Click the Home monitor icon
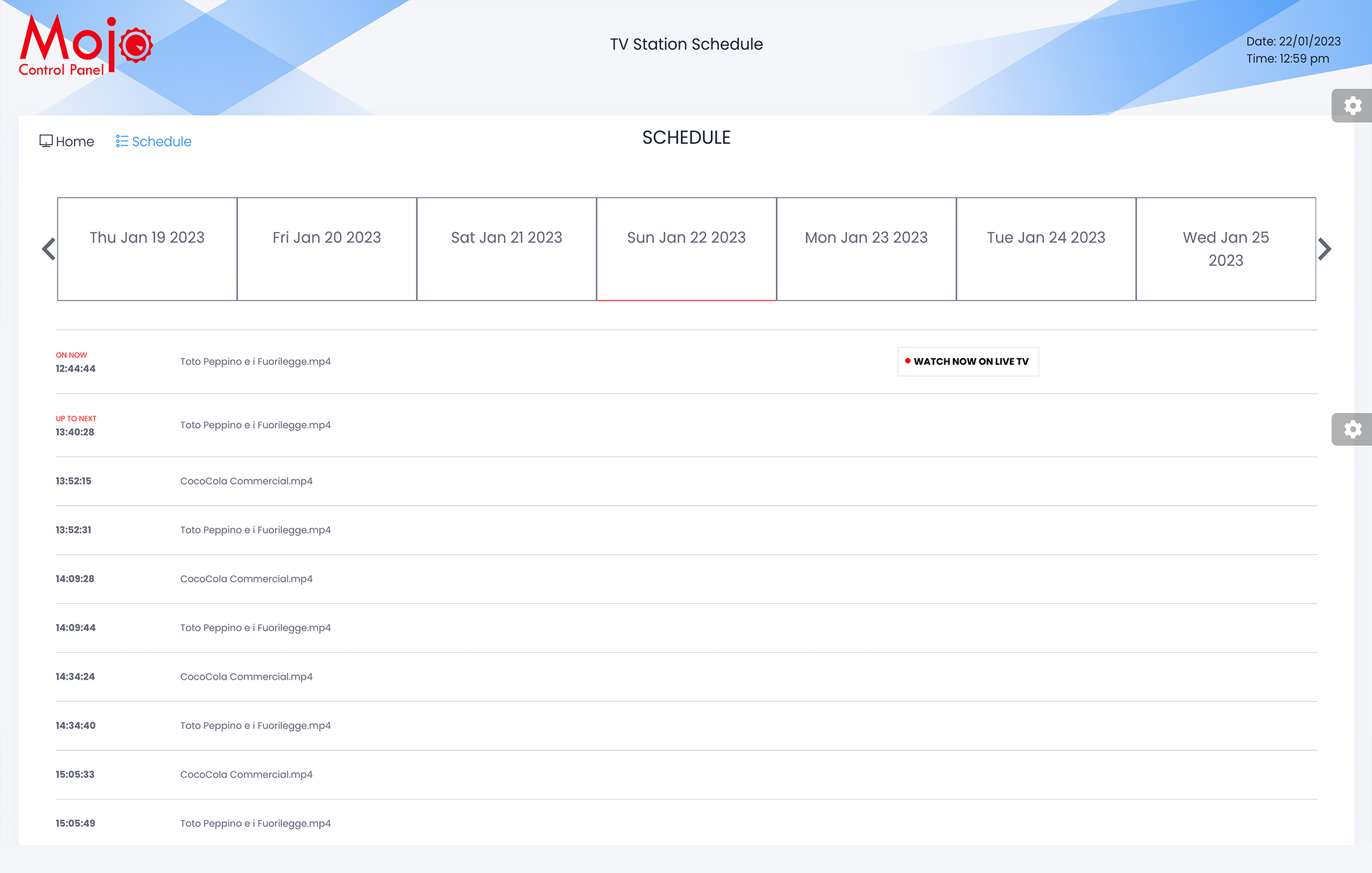 46,142
